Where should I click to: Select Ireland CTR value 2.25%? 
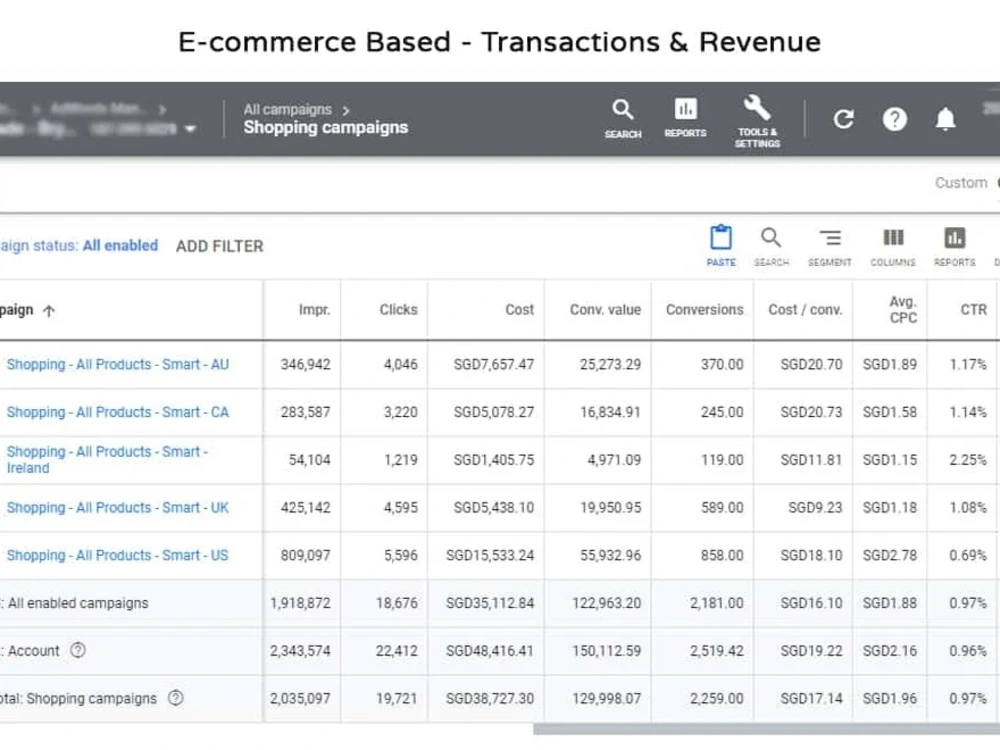click(967, 460)
